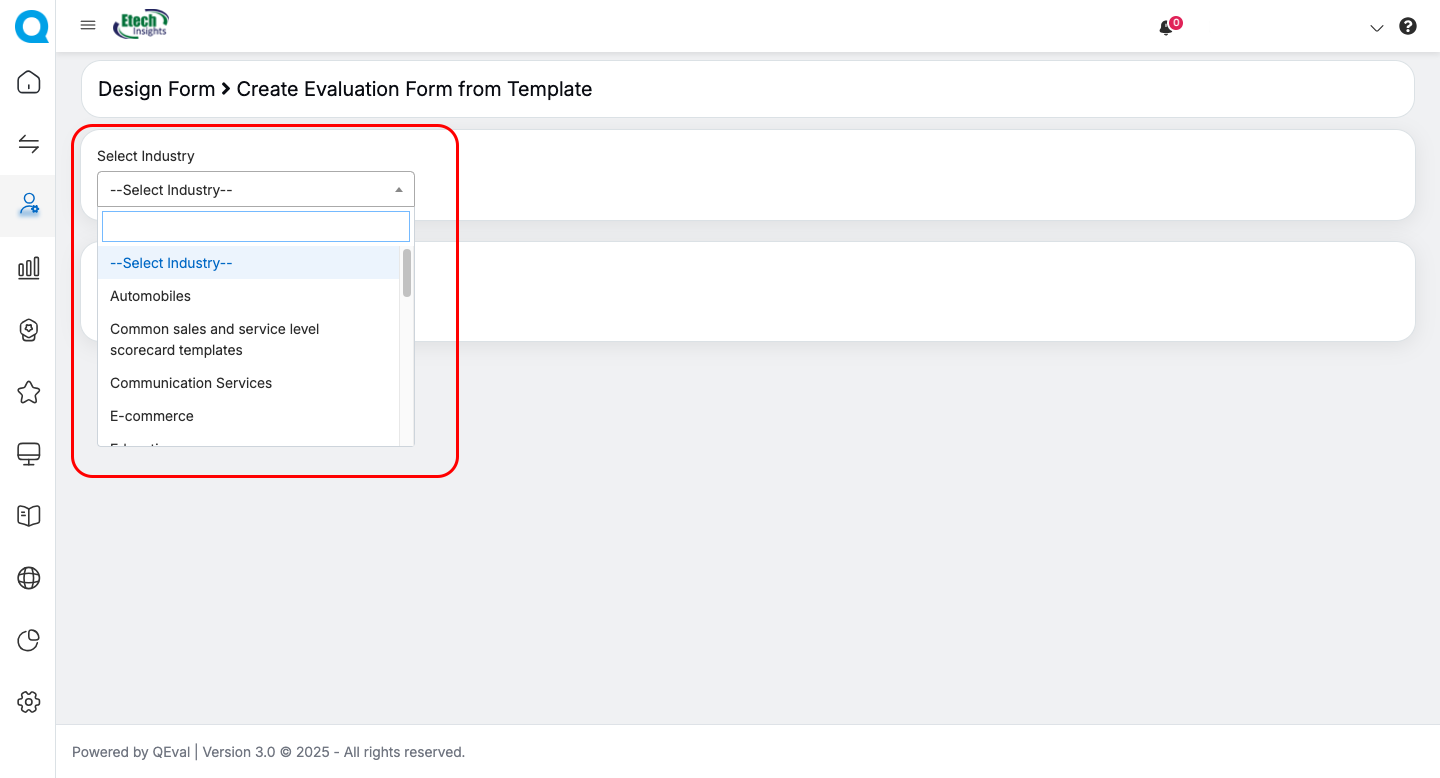Pick the E-commerce industry option
The image size is (1440, 778).
coord(152,416)
